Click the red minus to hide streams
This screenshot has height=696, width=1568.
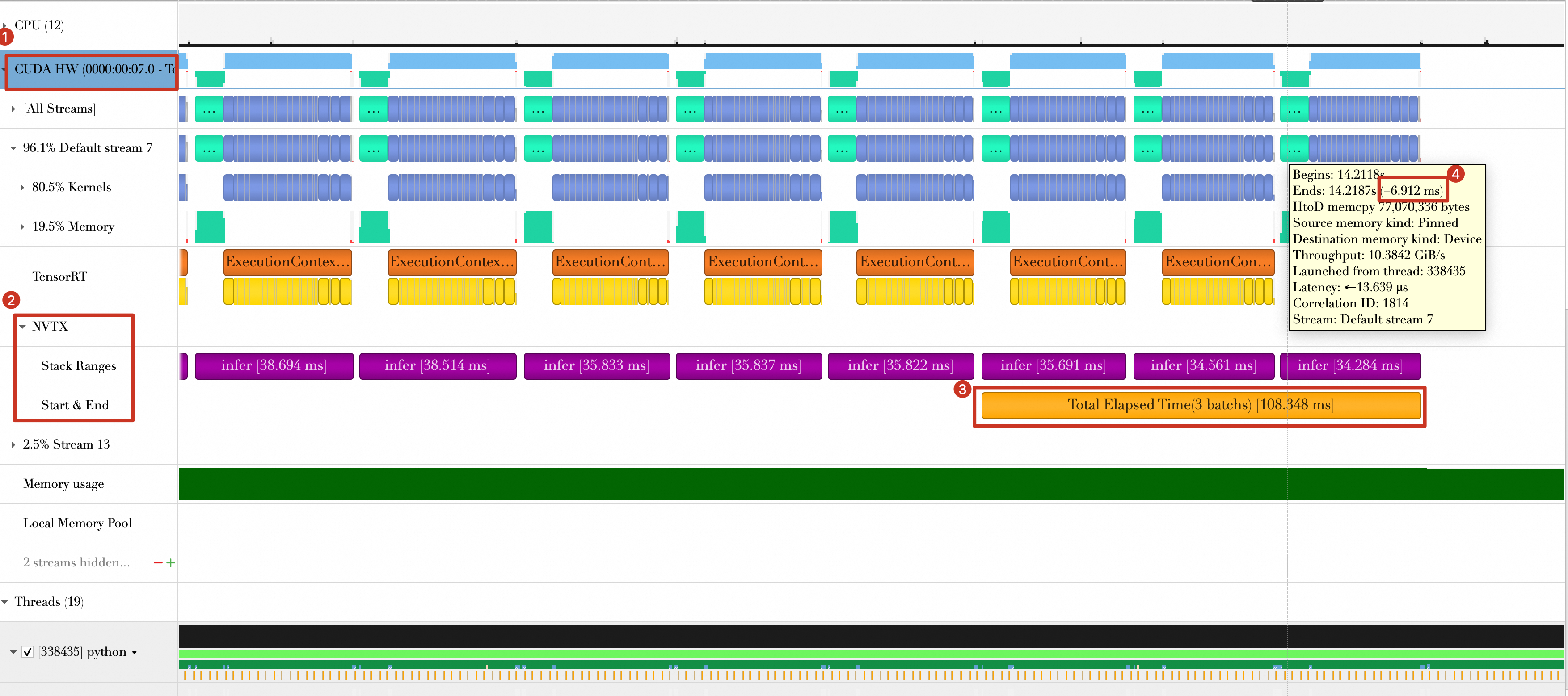[x=158, y=563]
